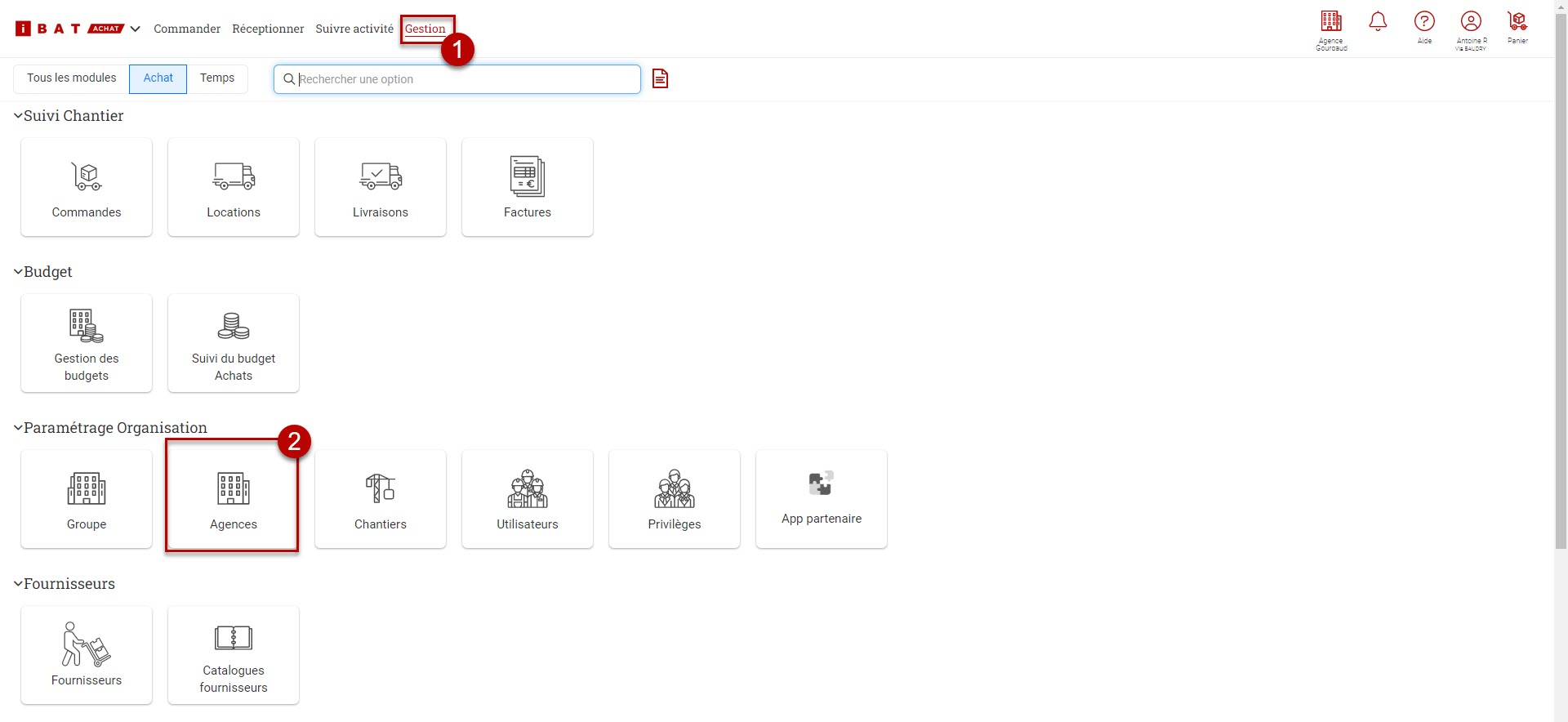Select the Tous les modules filter
The width and height of the screenshot is (1568, 722).
[x=72, y=78]
